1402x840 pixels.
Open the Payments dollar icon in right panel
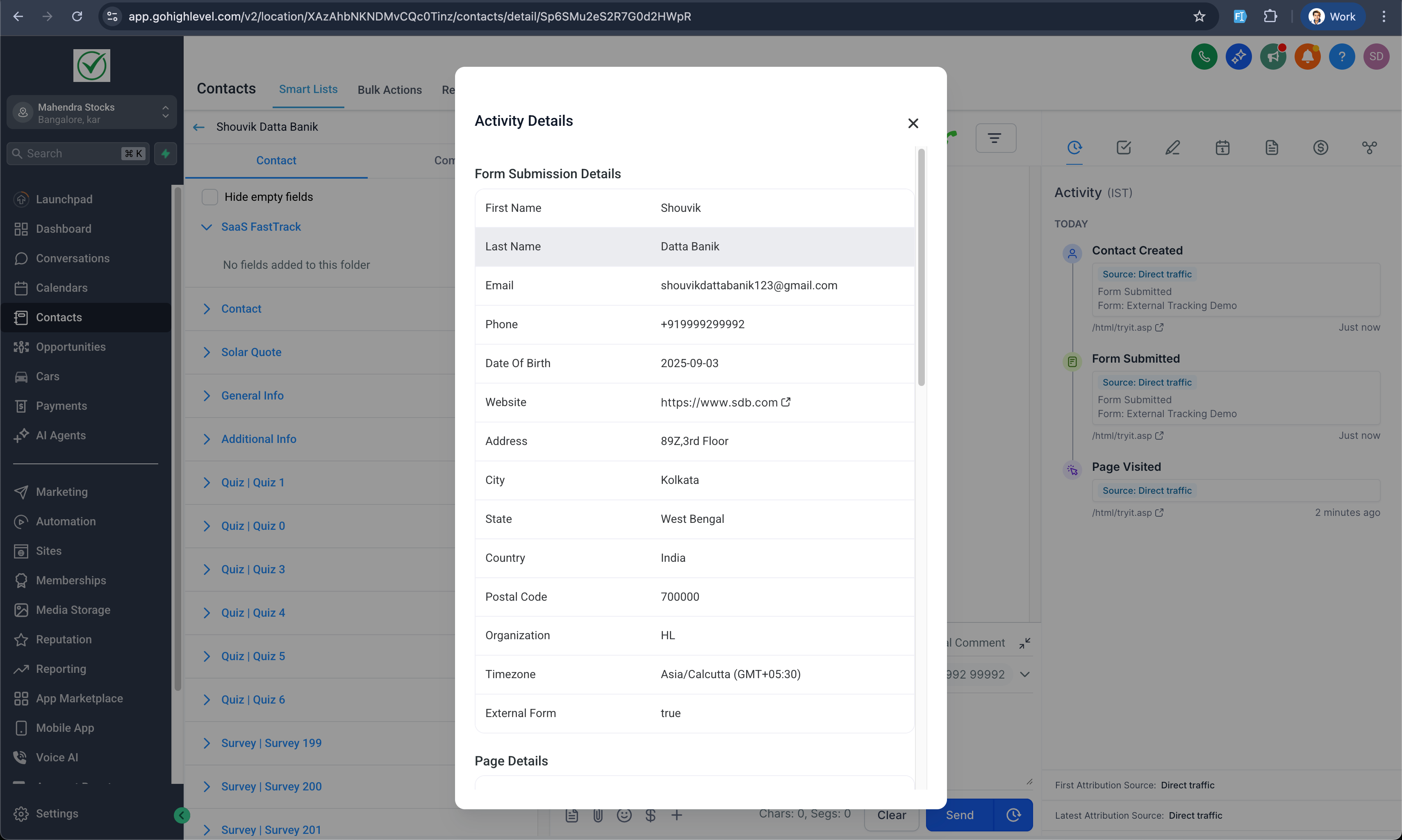click(x=1320, y=148)
